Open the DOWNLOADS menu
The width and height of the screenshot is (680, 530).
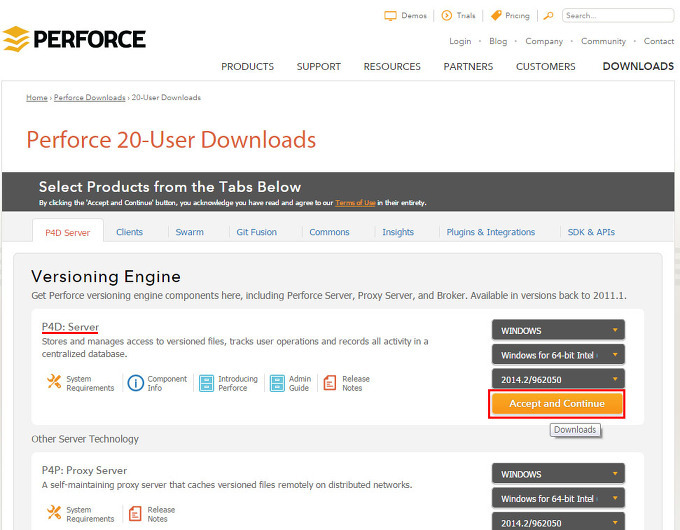[x=638, y=66]
